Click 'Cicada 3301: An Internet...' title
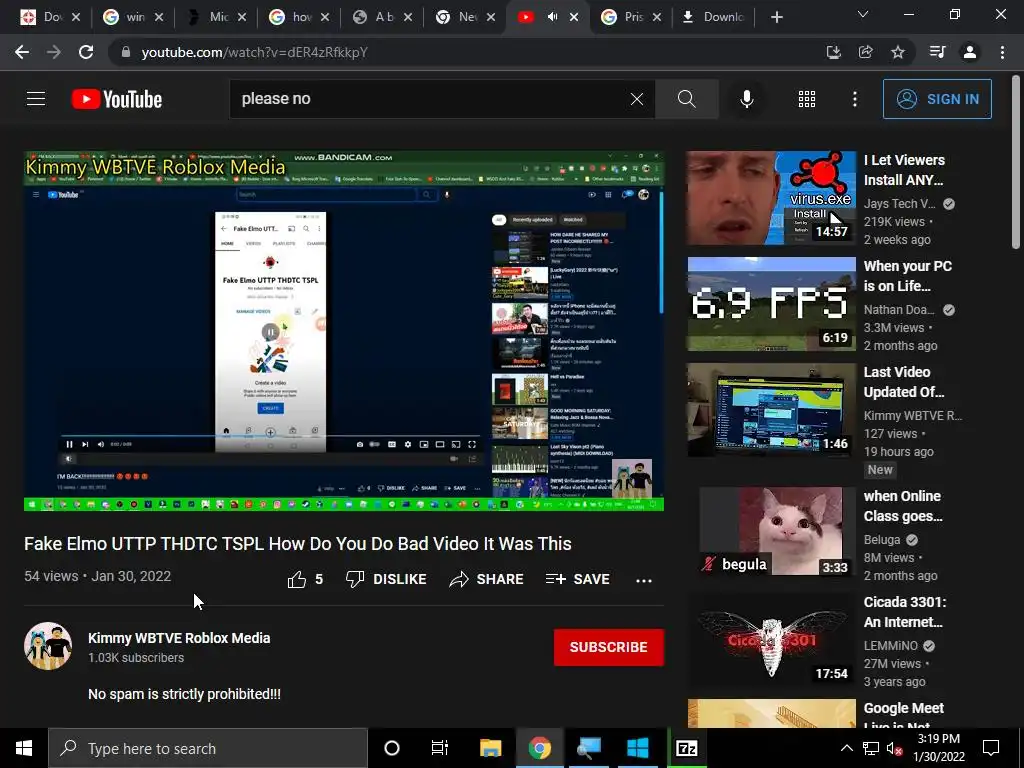The height and width of the screenshot is (768, 1024). (x=904, y=612)
